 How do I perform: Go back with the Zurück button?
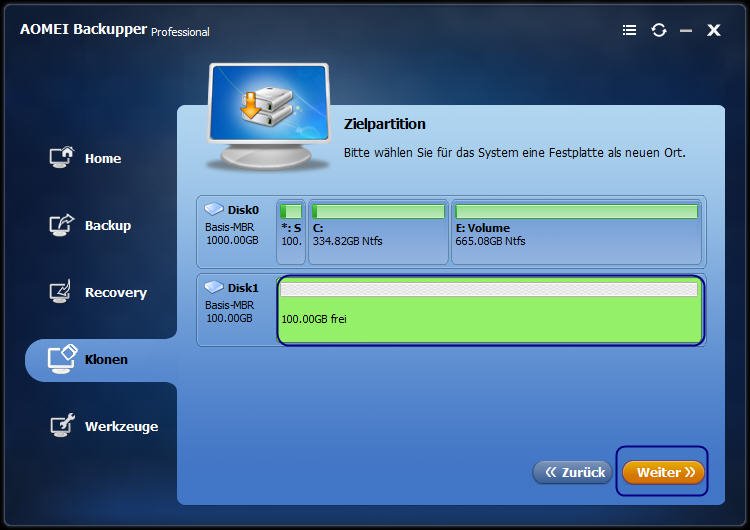pyautogui.click(x=573, y=472)
